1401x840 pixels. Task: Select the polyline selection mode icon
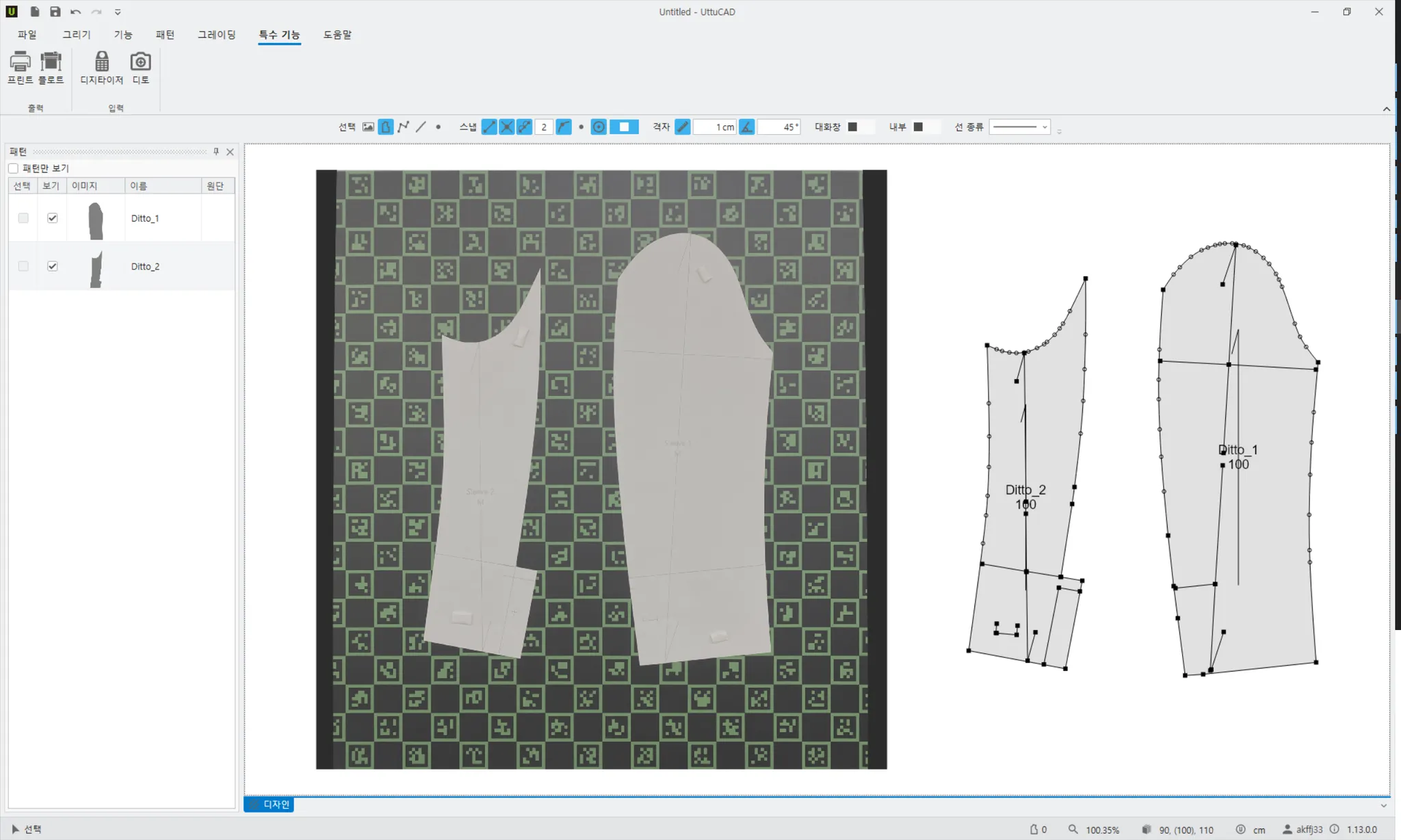pos(403,127)
